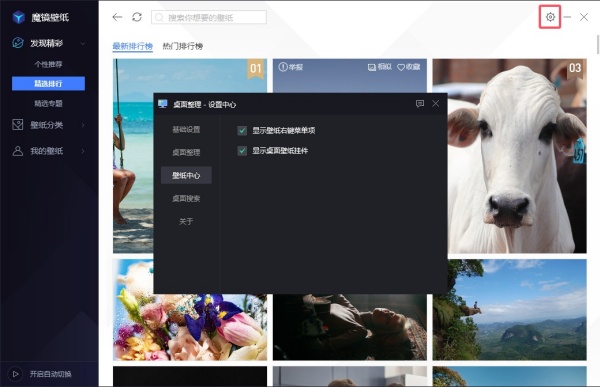The width and height of the screenshot is (600, 387).
Task: Toggle 显示壁纸右键菜单项 checkbox
Action: coord(242,131)
